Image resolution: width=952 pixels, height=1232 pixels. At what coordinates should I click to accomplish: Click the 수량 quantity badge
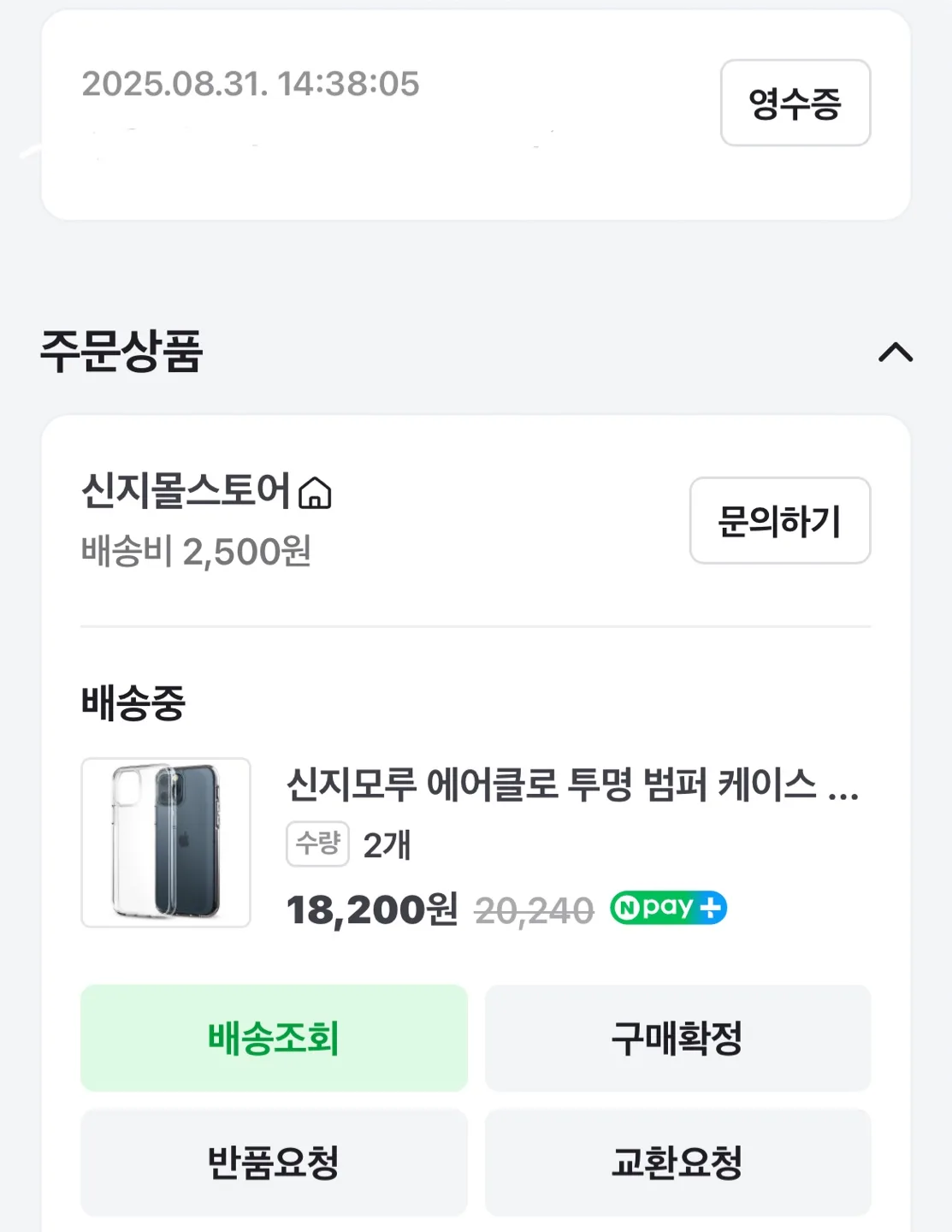(317, 844)
